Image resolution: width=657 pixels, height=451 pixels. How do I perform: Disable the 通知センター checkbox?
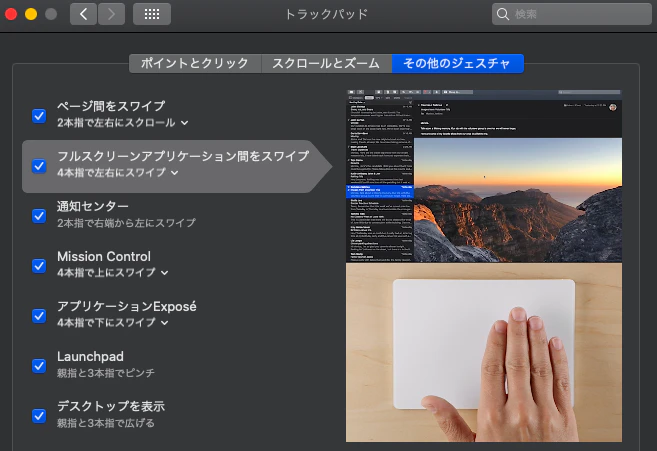39,216
